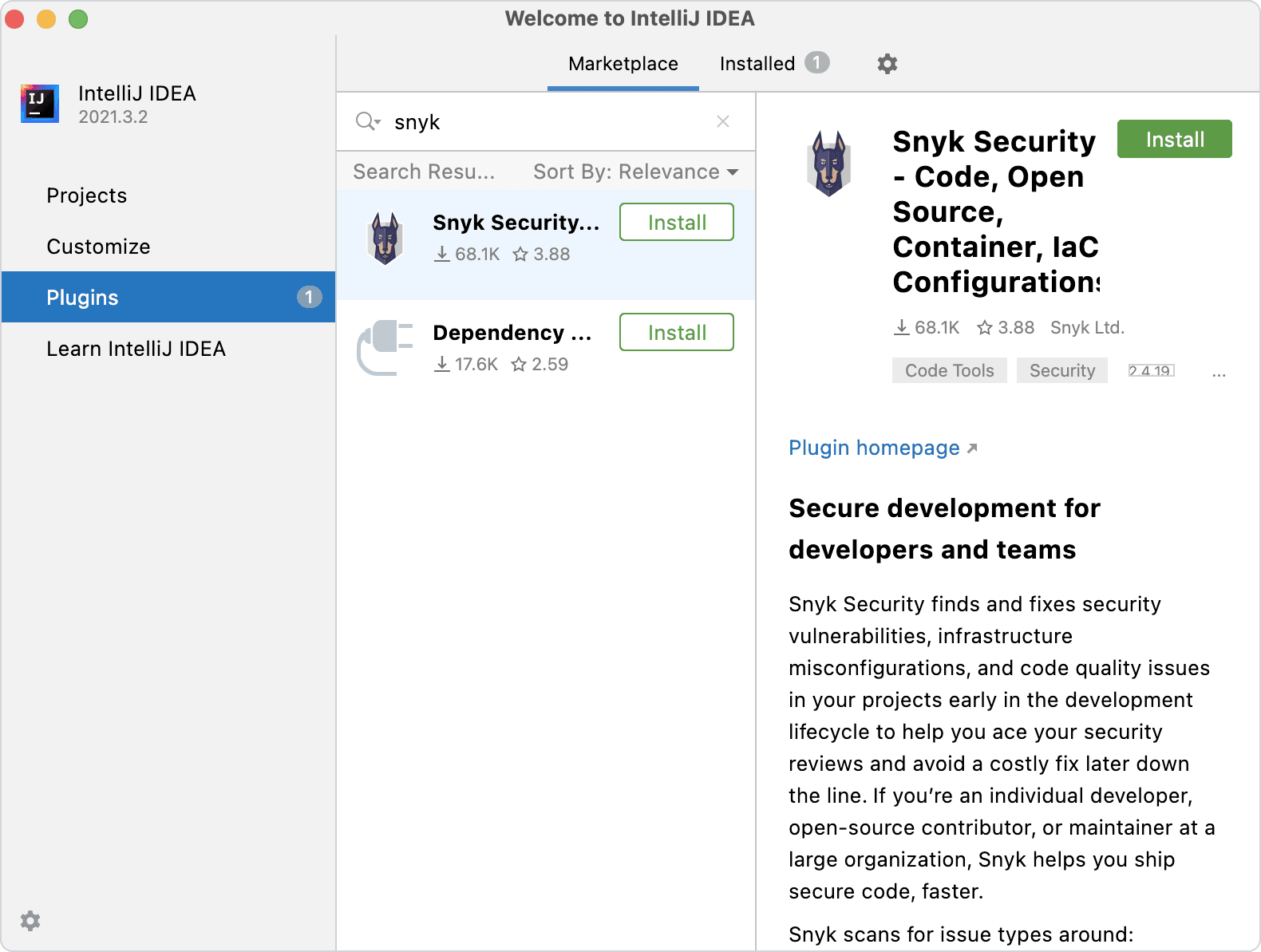The width and height of the screenshot is (1261, 952).
Task: Click the Snyk Ltd. vendor name
Action: coord(1087,327)
